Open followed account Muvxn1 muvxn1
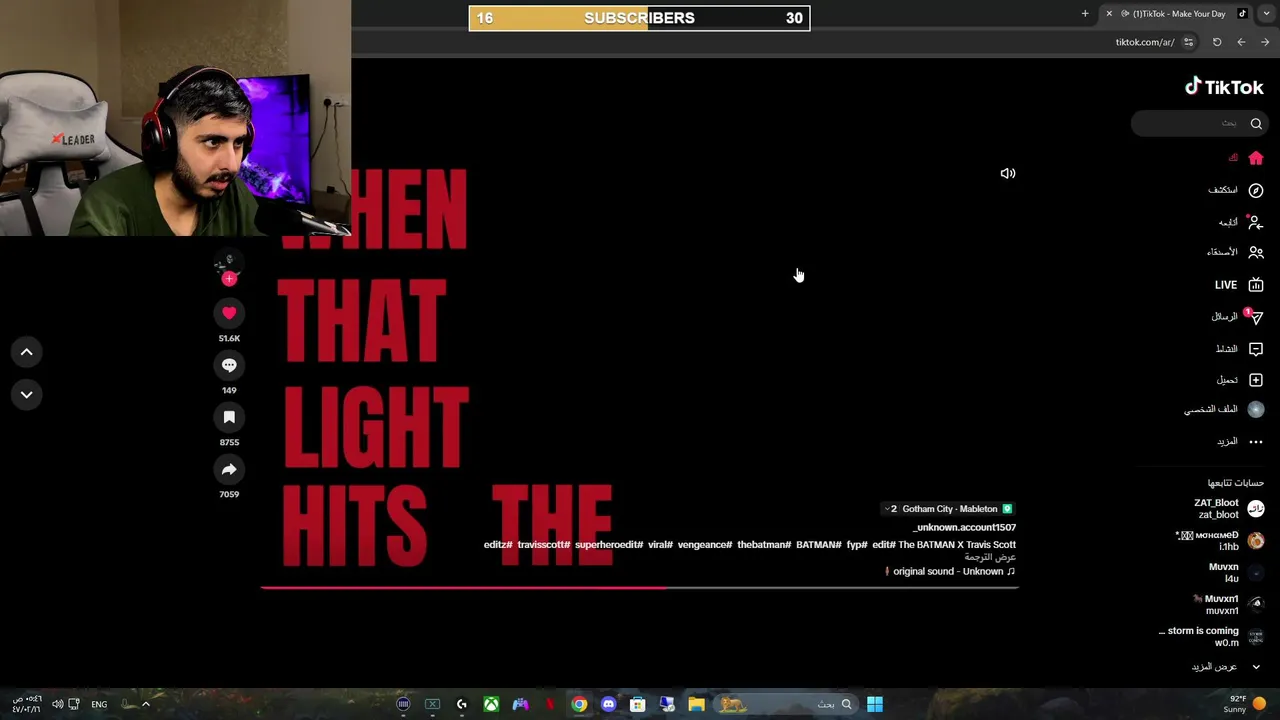This screenshot has width=1280, height=720. point(1230,605)
